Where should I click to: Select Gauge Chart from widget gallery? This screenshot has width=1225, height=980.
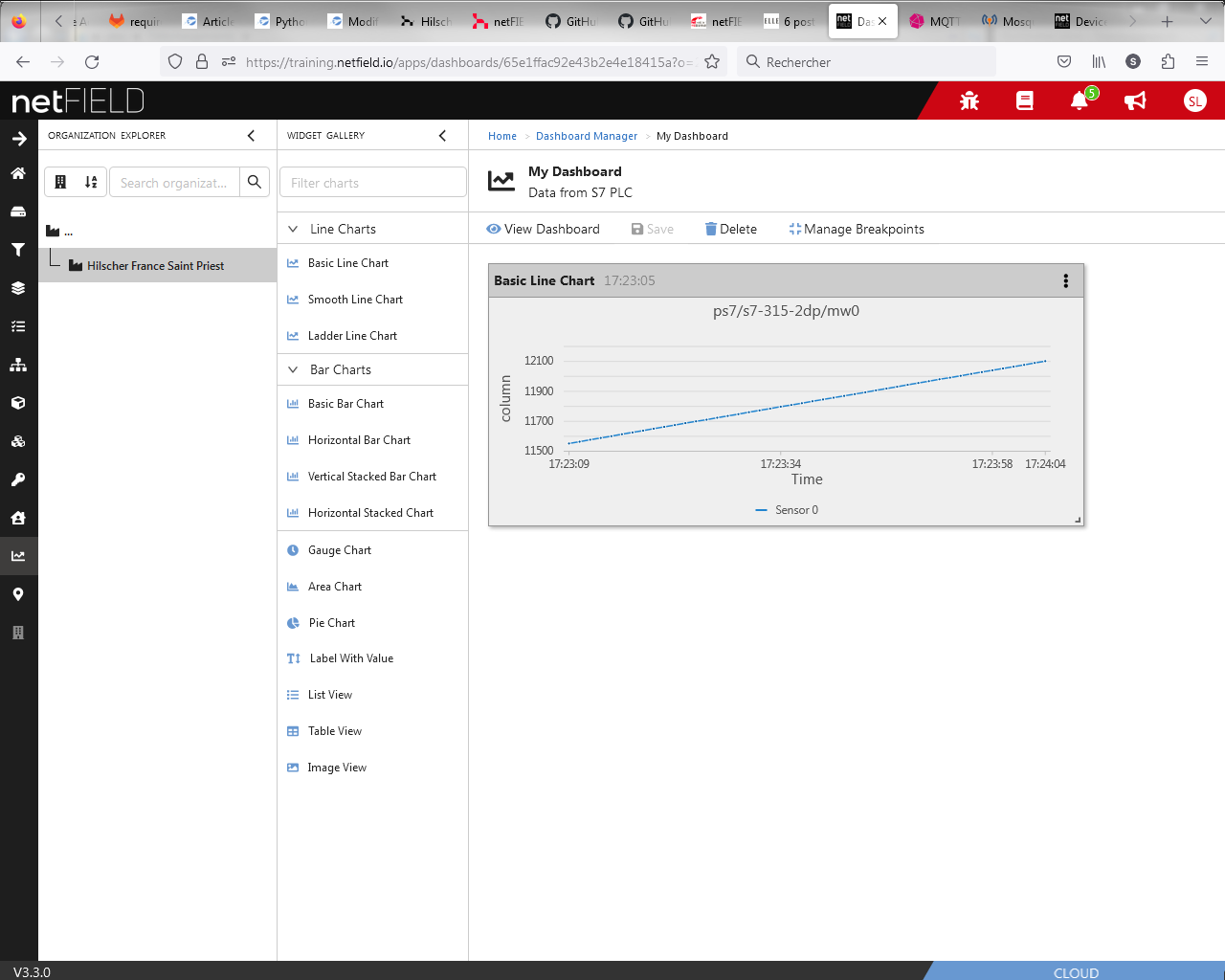[x=339, y=550]
